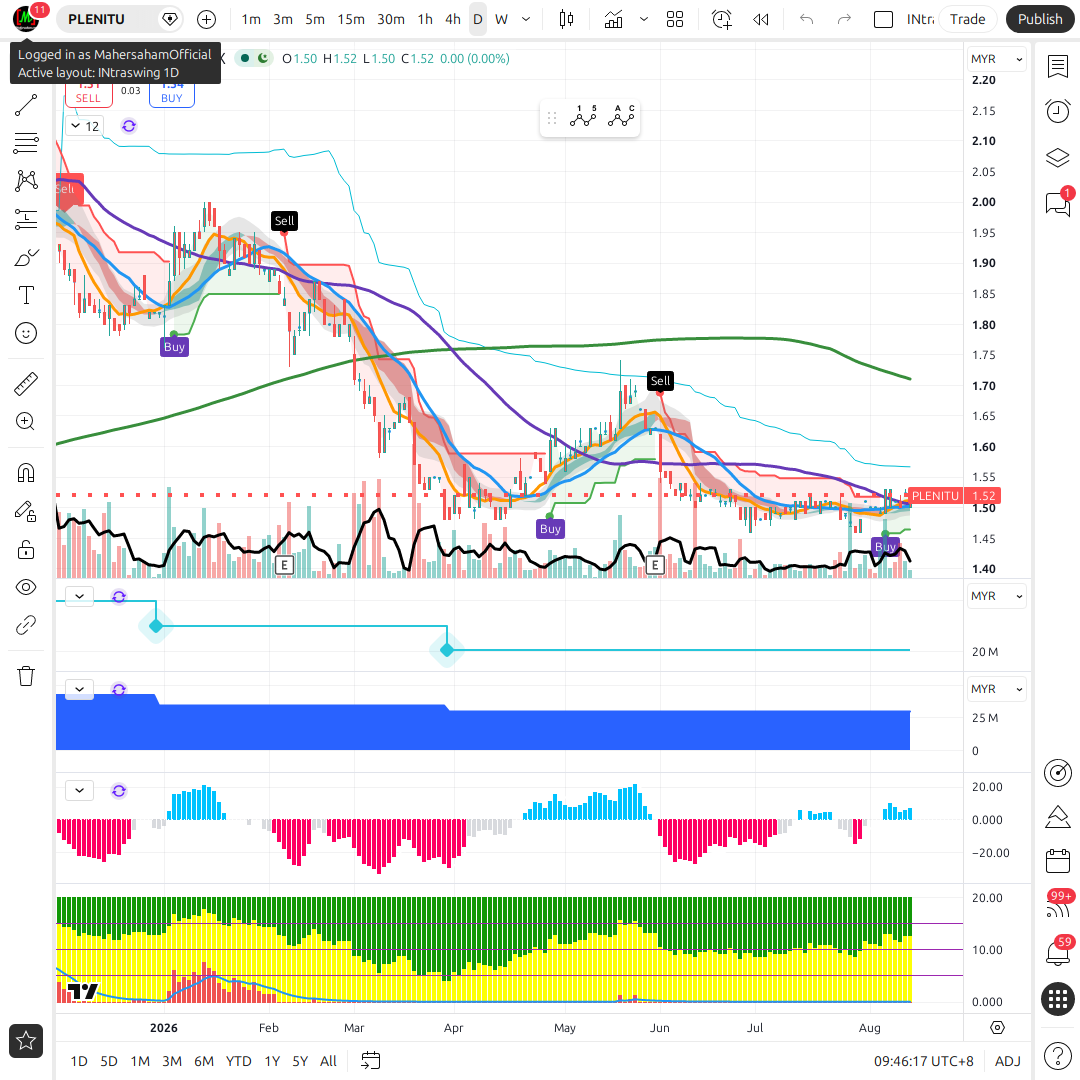Switch to the Weekly W timeframe
Image resolution: width=1080 pixels, height=1080 pixels.
click(501, 19)
